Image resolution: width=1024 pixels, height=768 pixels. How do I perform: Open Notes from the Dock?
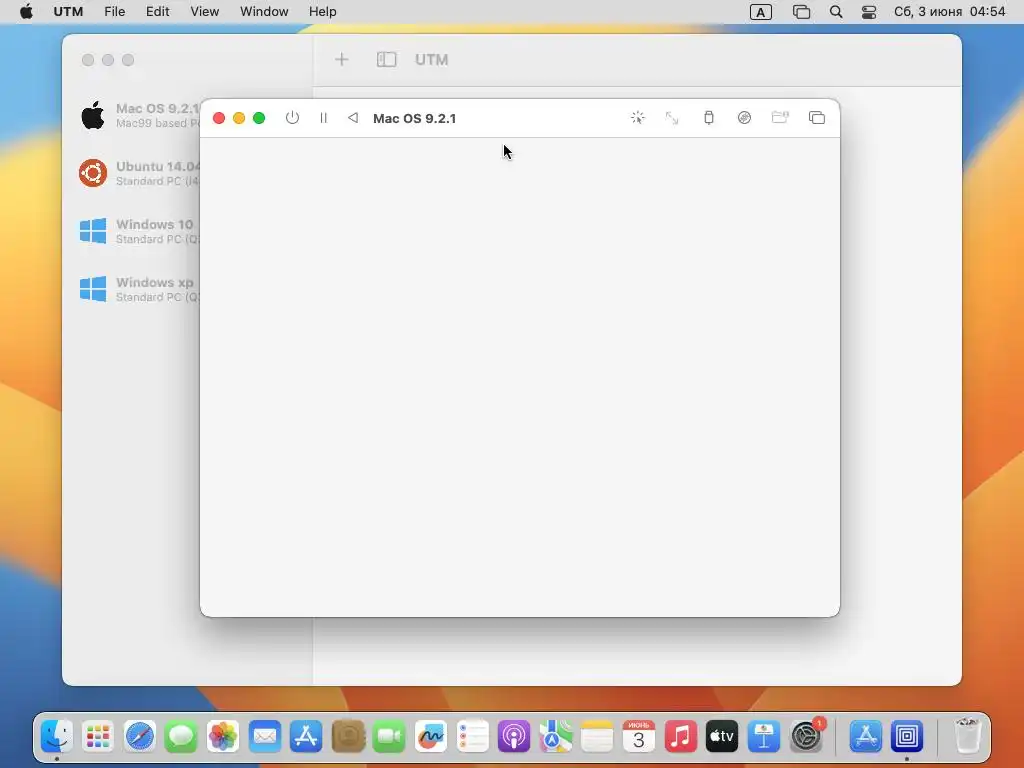598,737
